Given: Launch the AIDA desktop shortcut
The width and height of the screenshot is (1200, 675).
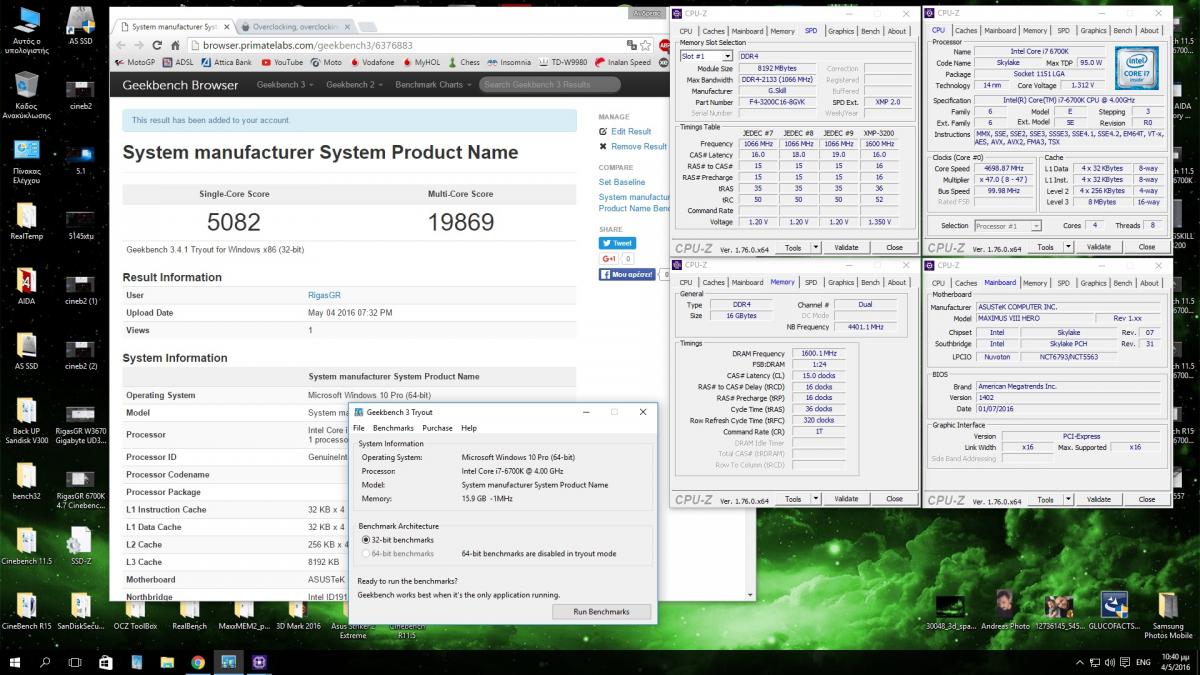Looking at the screenshot, I should click(x=27, y=287).
